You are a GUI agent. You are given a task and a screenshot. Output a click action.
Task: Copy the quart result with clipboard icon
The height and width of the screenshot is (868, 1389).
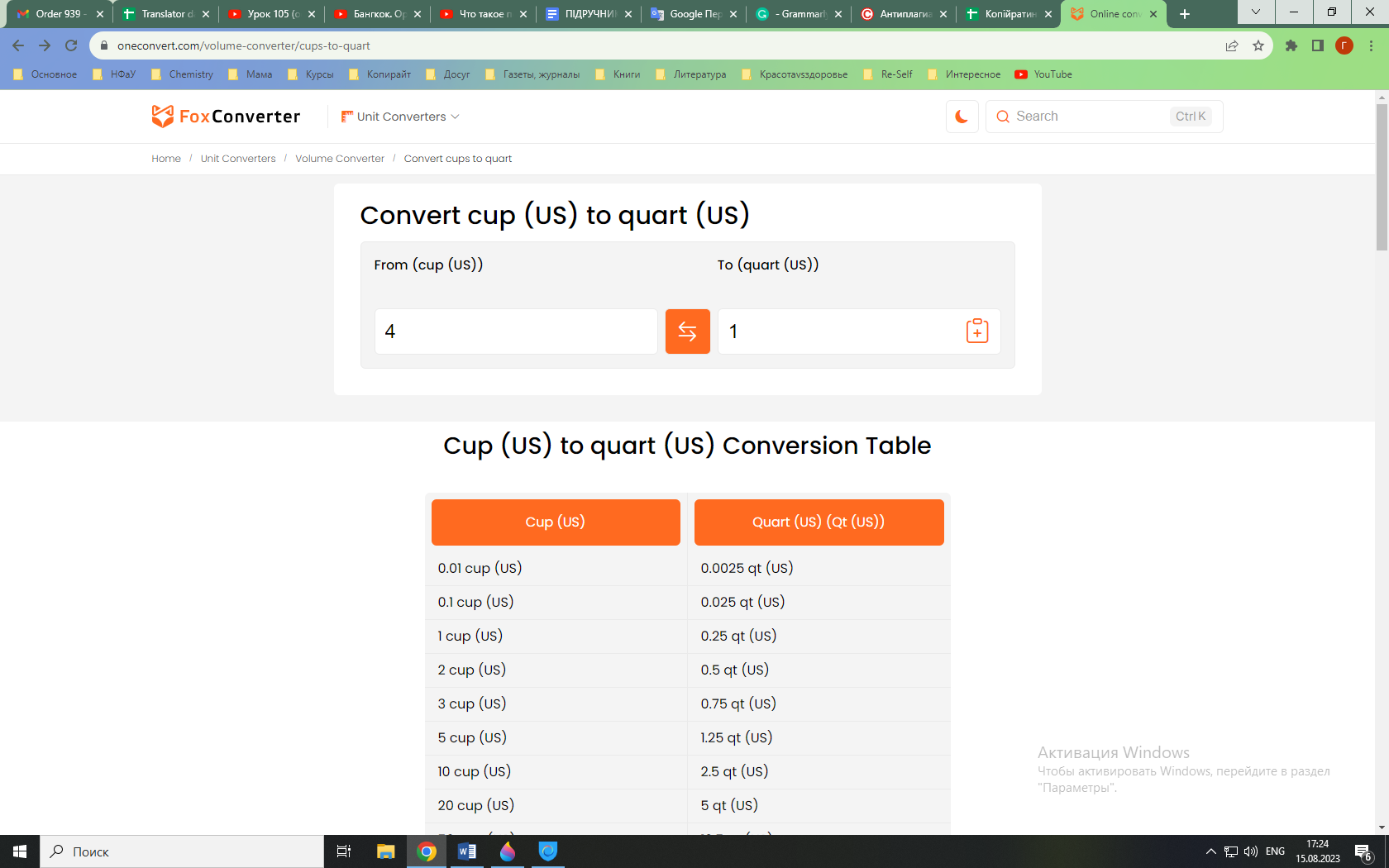coord(976,331)
